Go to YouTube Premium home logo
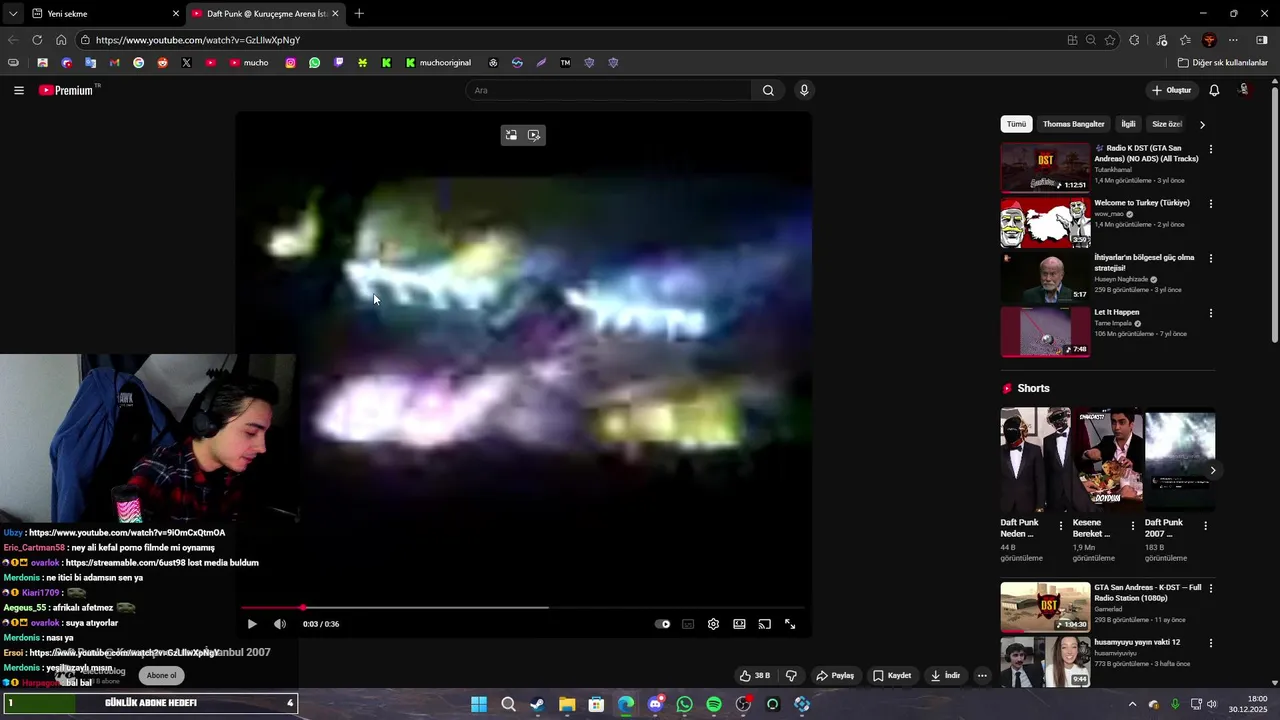Image resolution: width=1280 pixels, height=720 pixels. click(66, 90)
